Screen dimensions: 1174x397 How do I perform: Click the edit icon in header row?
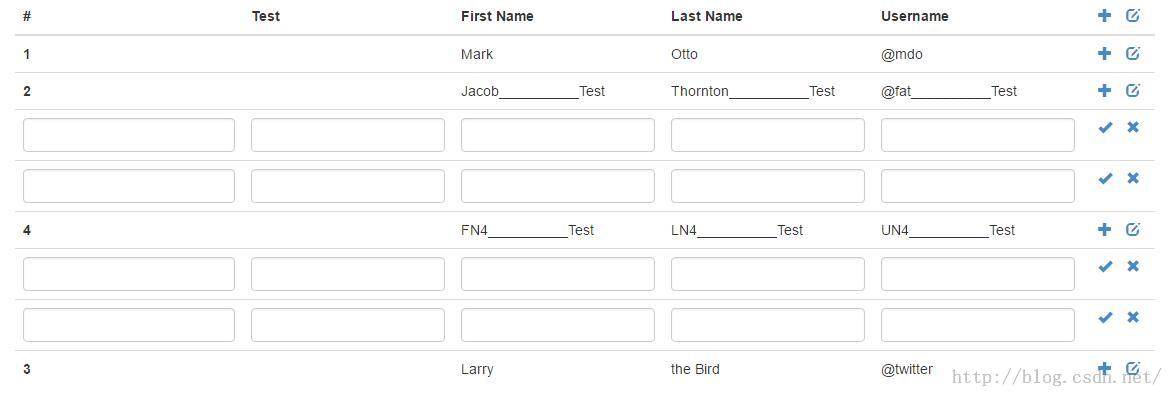pyautogui.click(x=1133, y=15)
